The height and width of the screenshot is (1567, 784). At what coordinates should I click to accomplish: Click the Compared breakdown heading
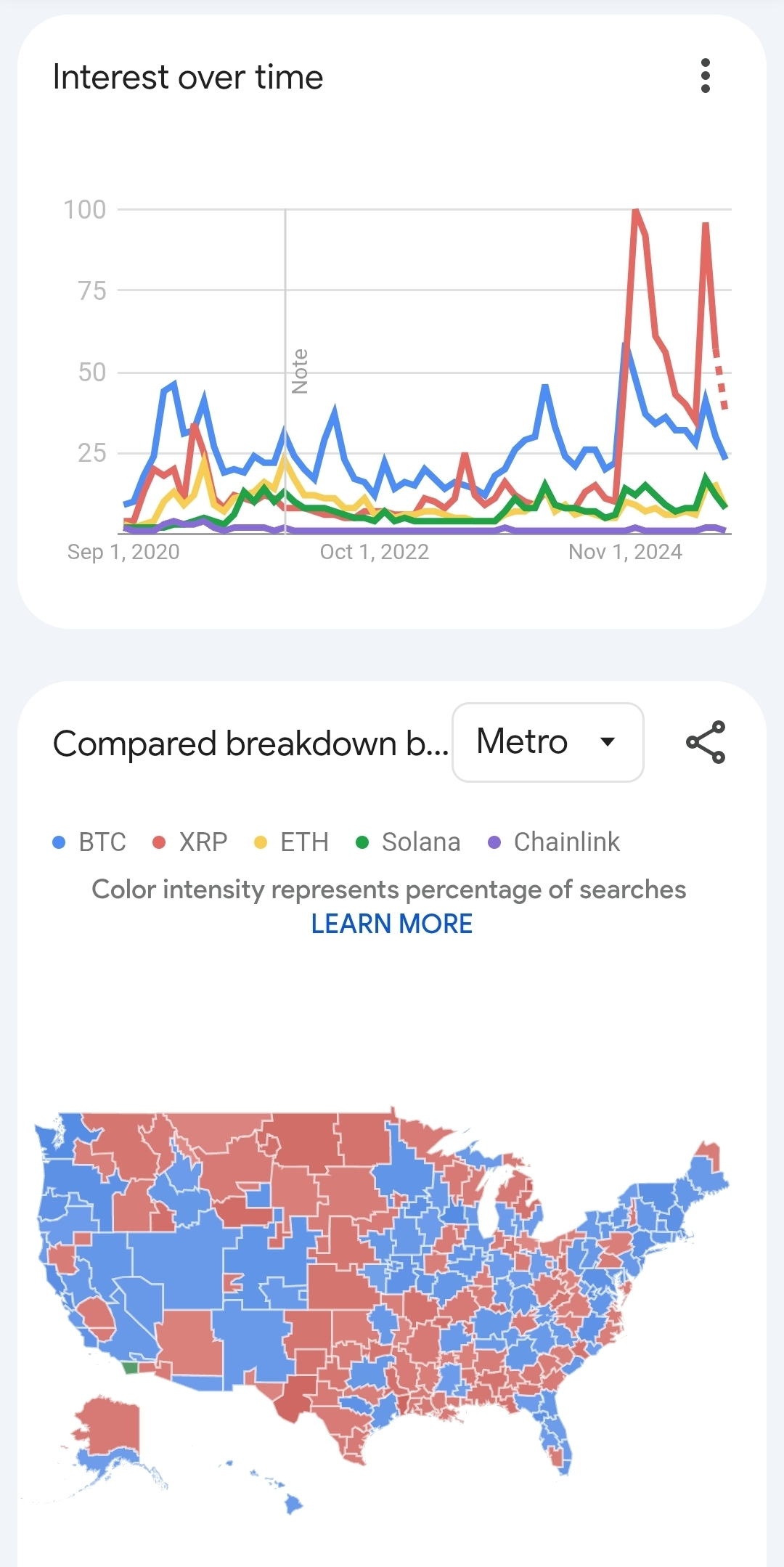(250, 744)
